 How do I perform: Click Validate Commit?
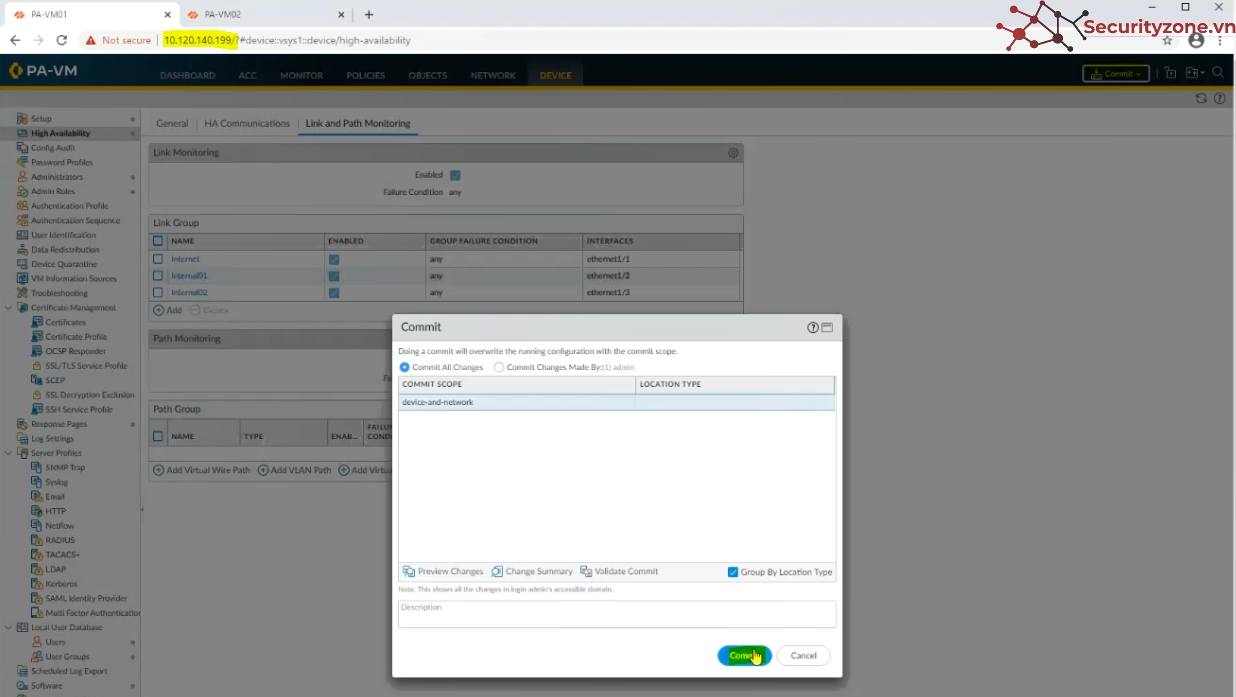(x=619, y=572)
